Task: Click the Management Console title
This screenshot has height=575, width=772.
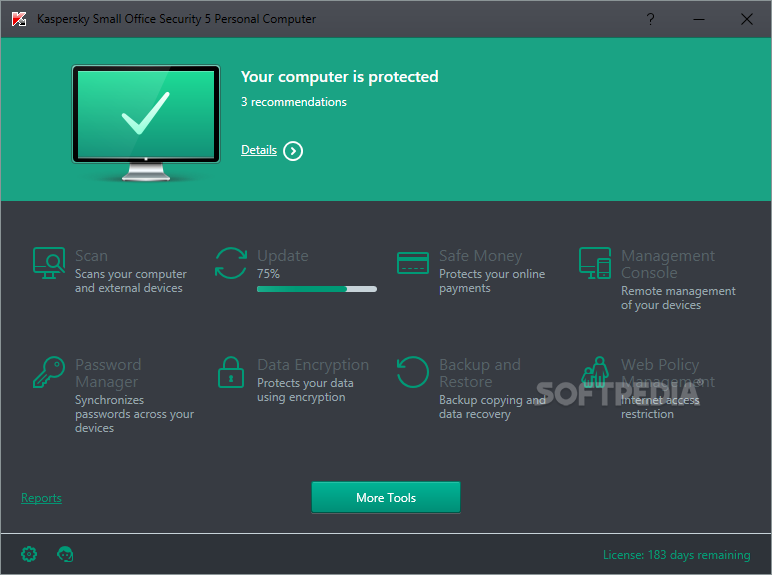Action: pos(668,264)
